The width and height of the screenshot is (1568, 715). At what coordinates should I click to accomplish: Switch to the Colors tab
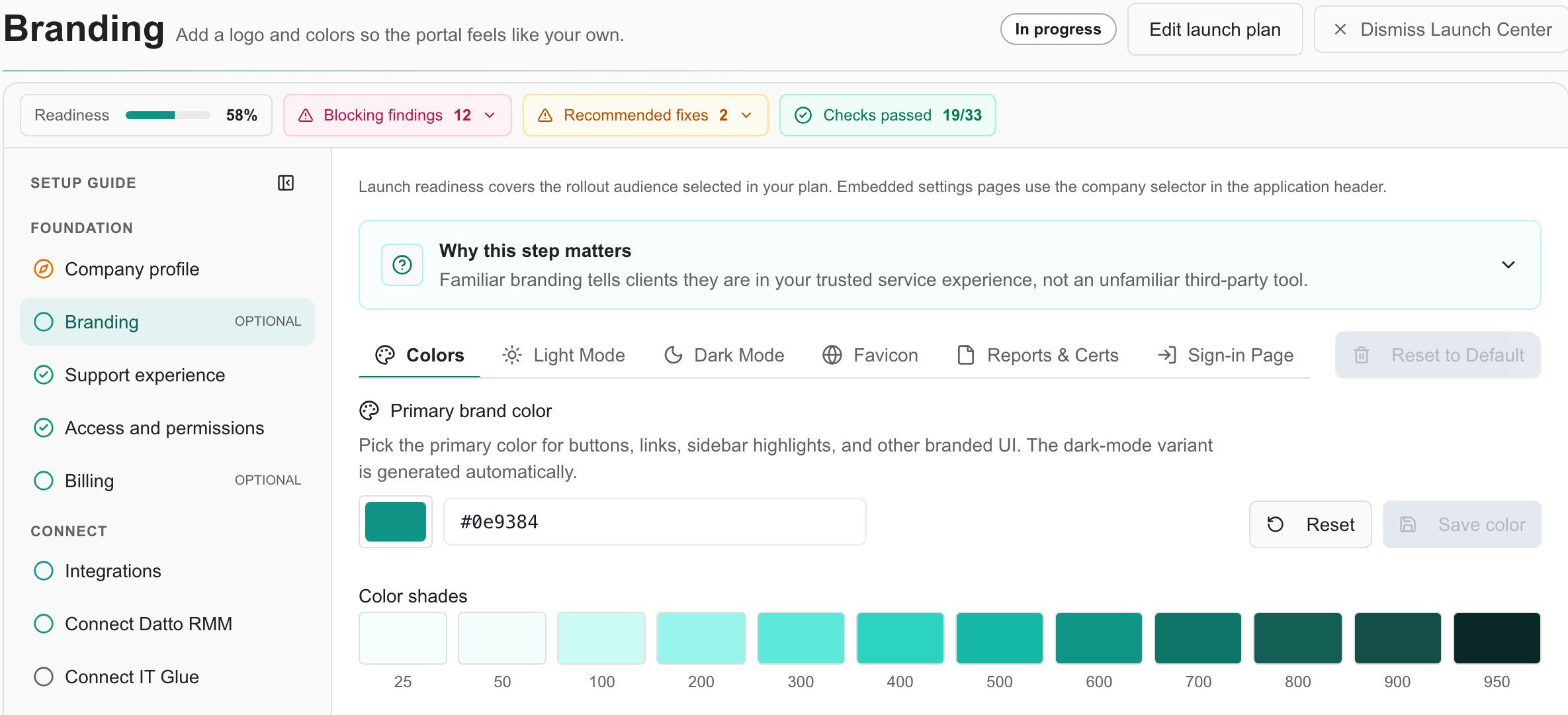[419, 356]
